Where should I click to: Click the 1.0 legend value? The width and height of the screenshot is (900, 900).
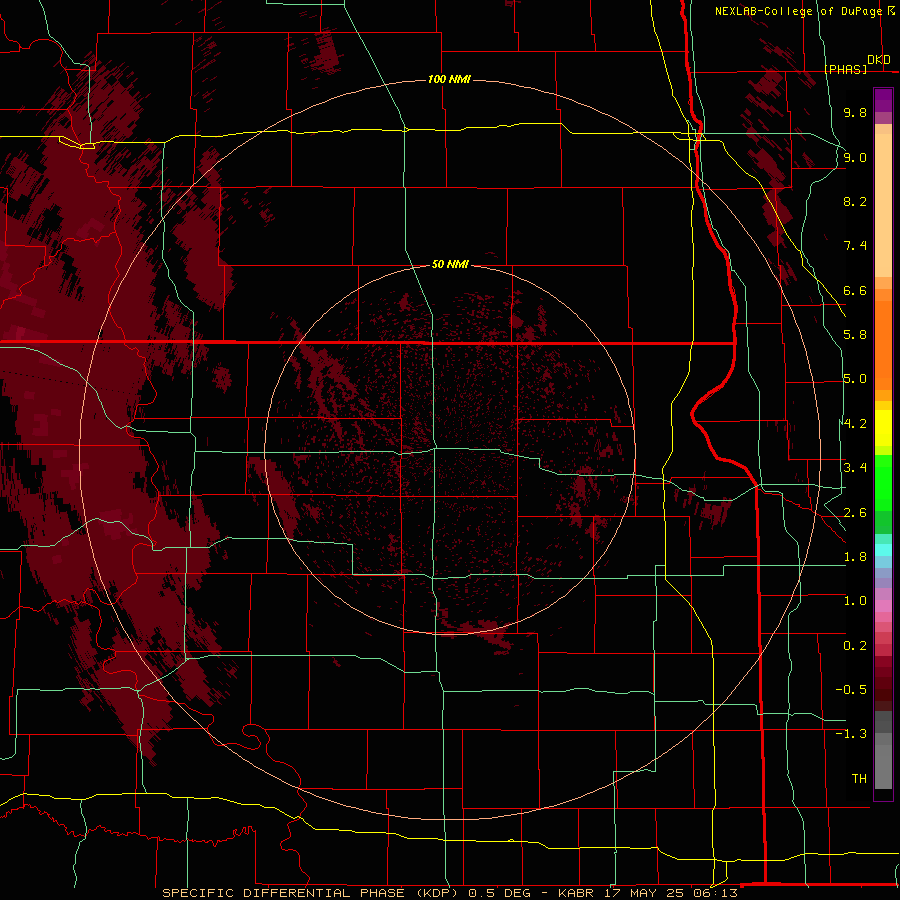pyautogui.click(x=855, y=601)
